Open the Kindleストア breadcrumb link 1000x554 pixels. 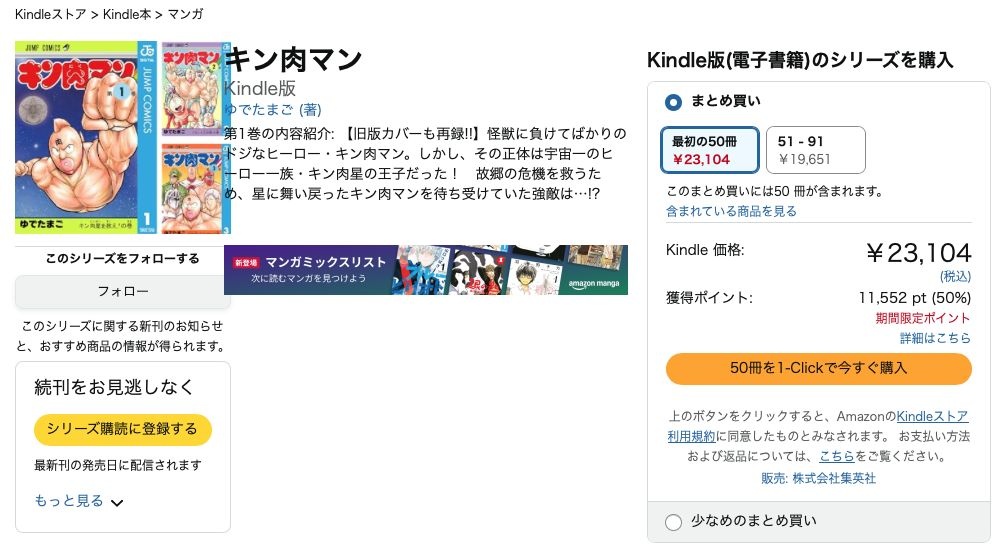[50, 14]
